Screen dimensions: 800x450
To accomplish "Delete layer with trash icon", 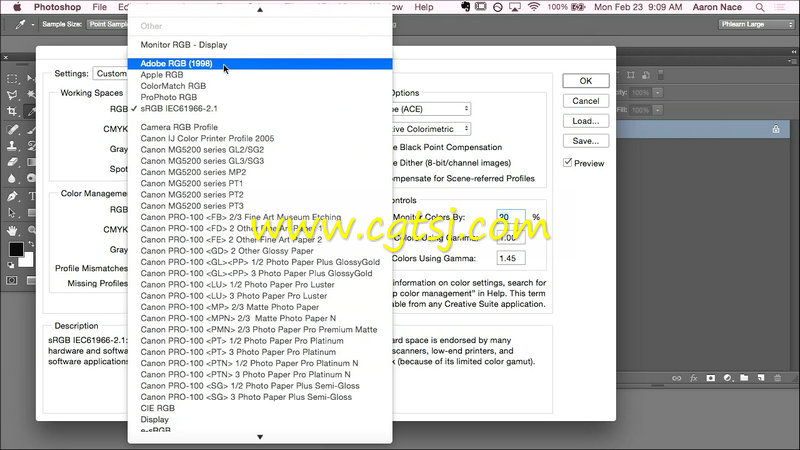I will 778,378.
